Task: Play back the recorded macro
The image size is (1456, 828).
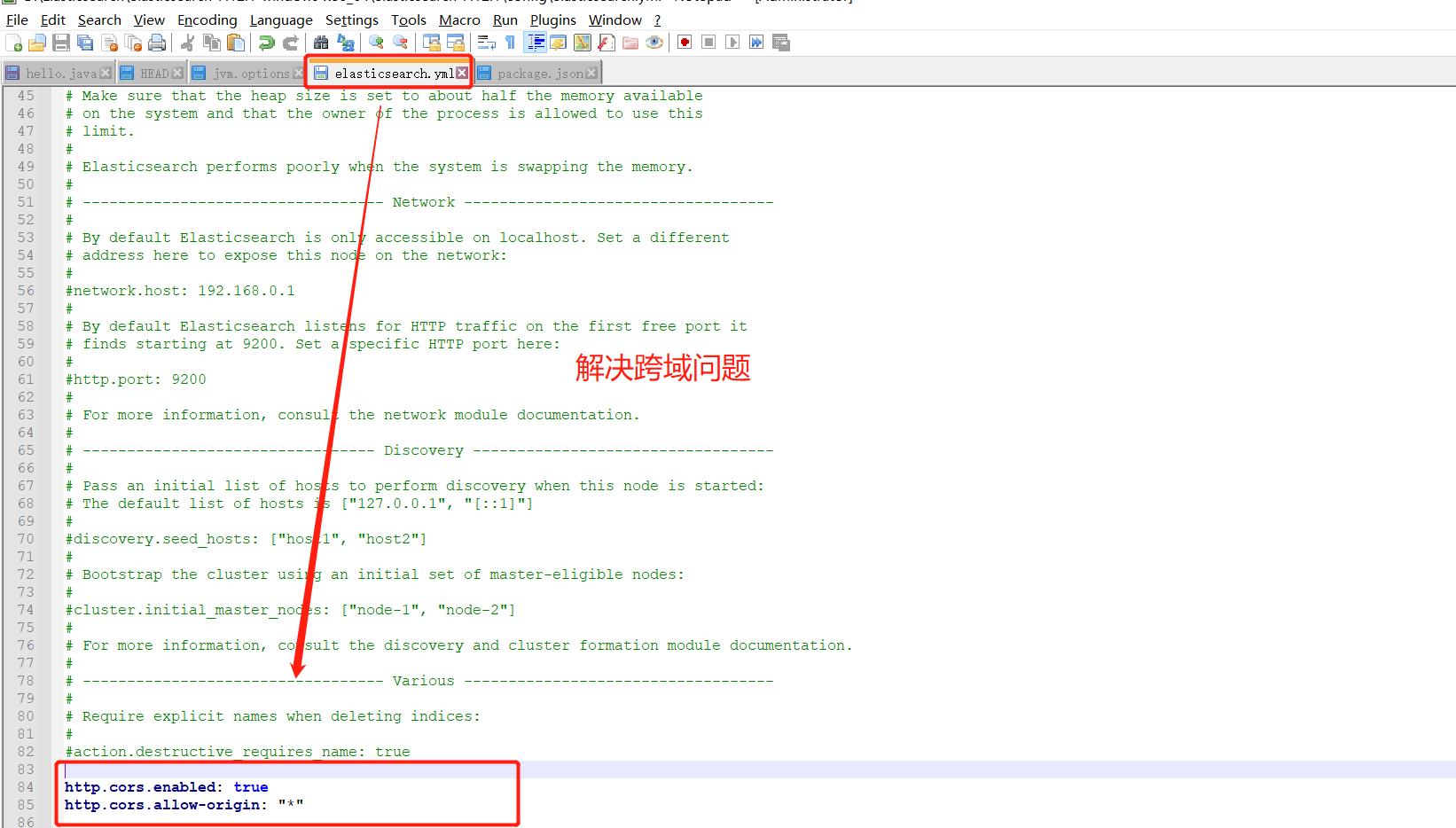Action: [732, 43]
